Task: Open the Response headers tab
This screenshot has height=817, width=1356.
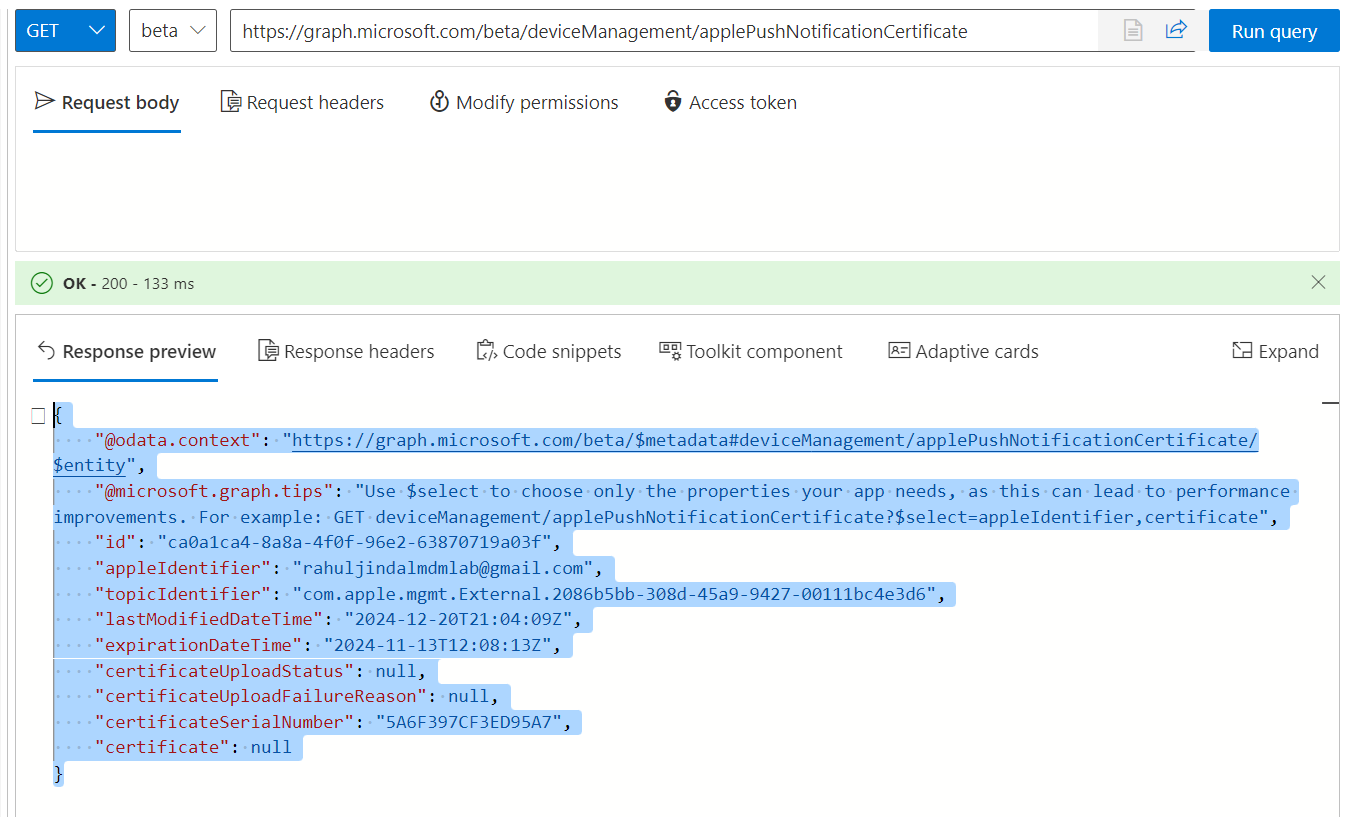Action: tap(346, 352)
